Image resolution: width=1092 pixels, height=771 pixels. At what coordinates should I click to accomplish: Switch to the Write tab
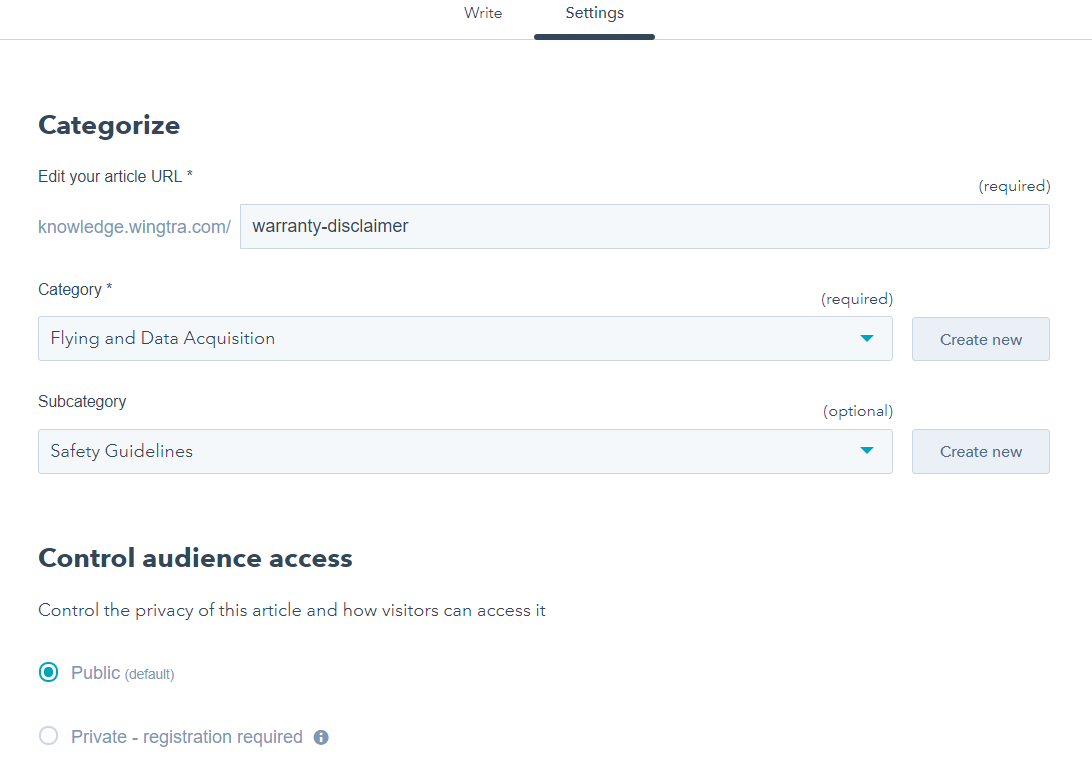[x=483, y=14]
